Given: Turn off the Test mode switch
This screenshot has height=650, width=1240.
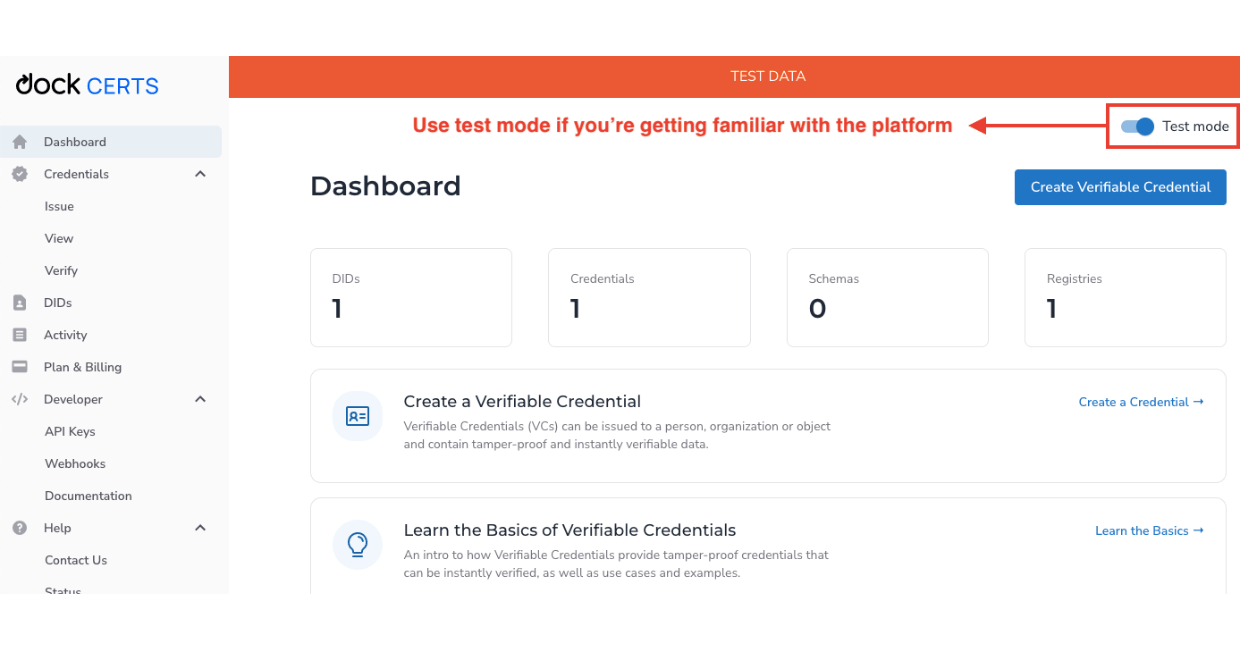Looking at the screenshot, I should click(1137, 127).
